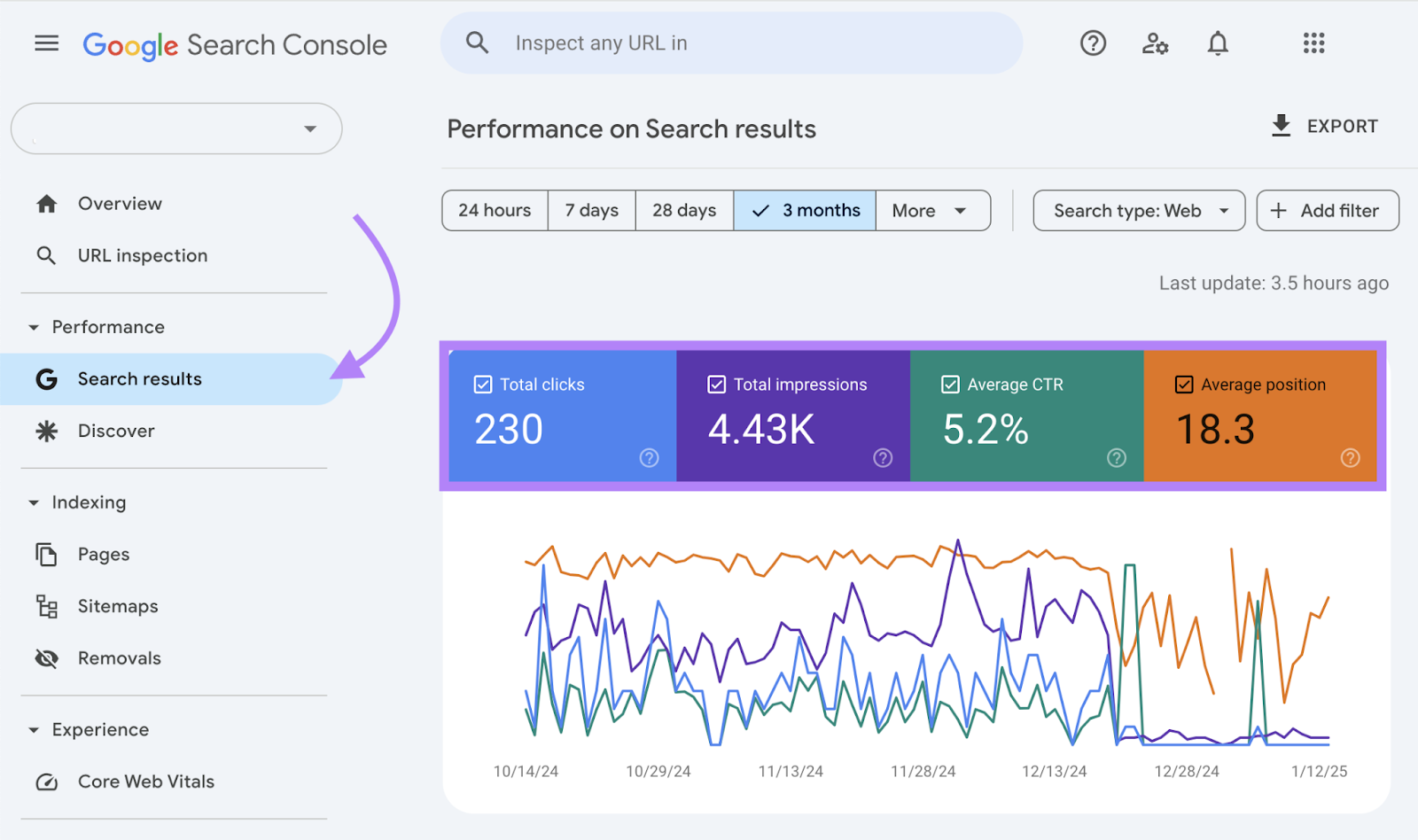Screen dimensions: 1418x840
Task: Open the Google apps grid
Action: [x=1313, y=43]
